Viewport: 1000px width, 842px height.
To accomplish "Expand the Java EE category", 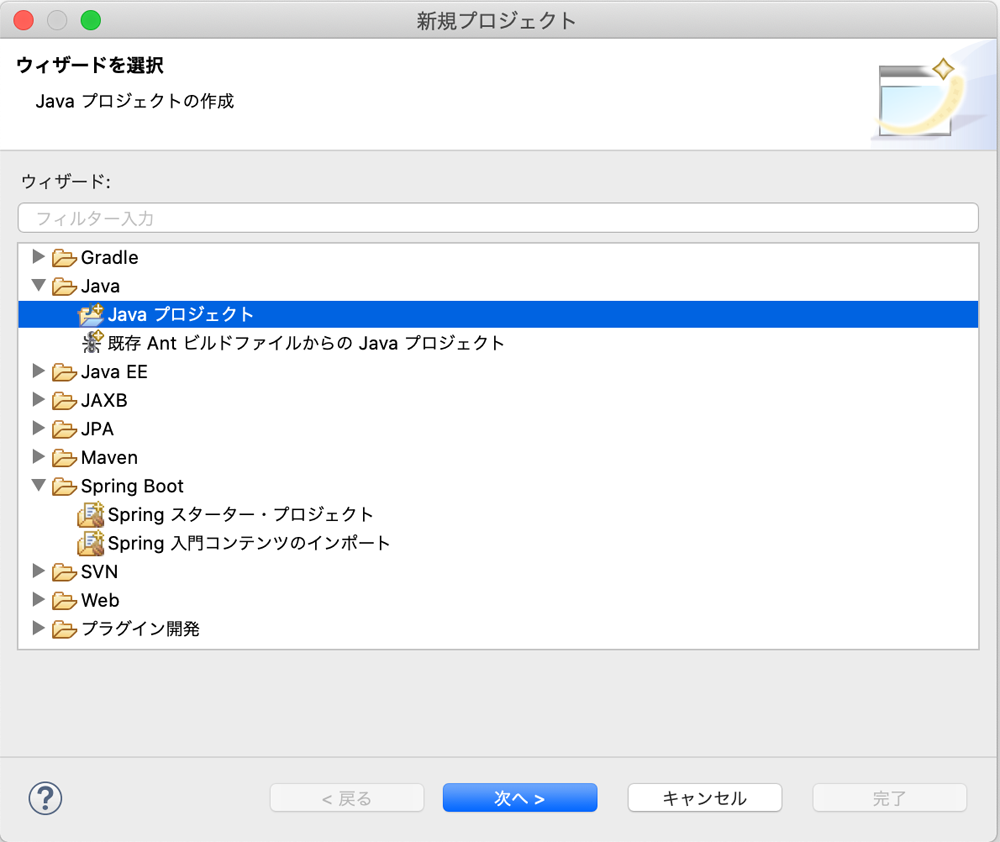I will (38, 371).
